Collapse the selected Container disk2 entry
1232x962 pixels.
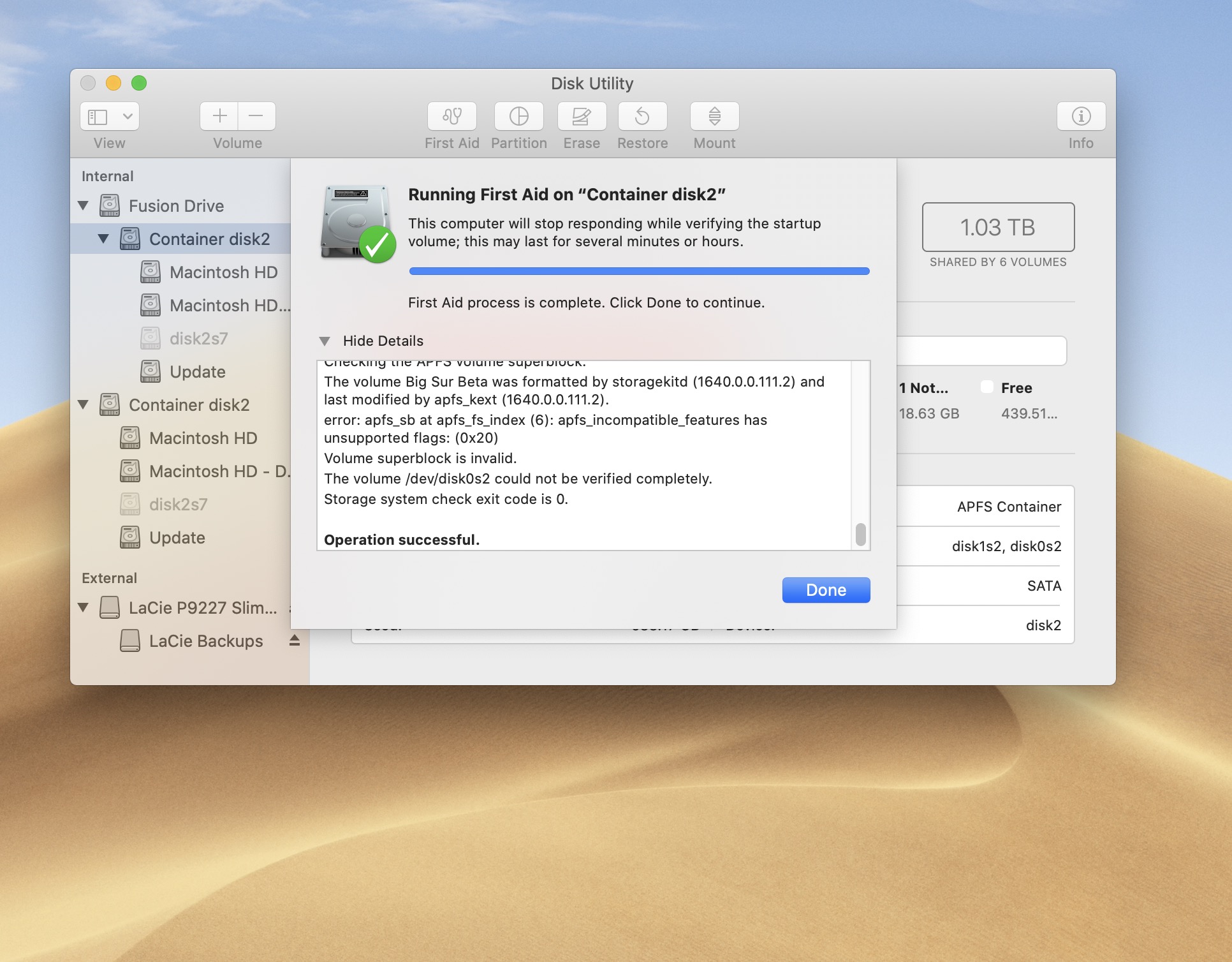[x=103, y=239]
